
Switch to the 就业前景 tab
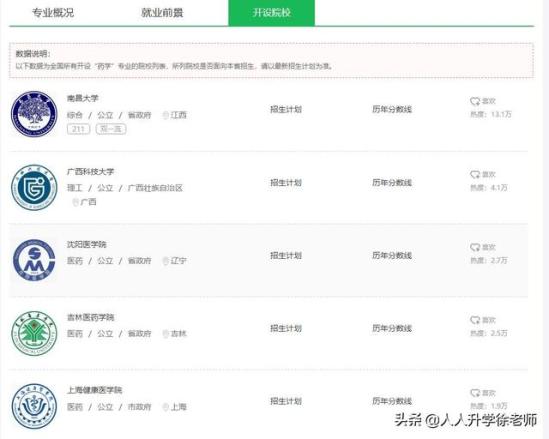click(162, 13)
